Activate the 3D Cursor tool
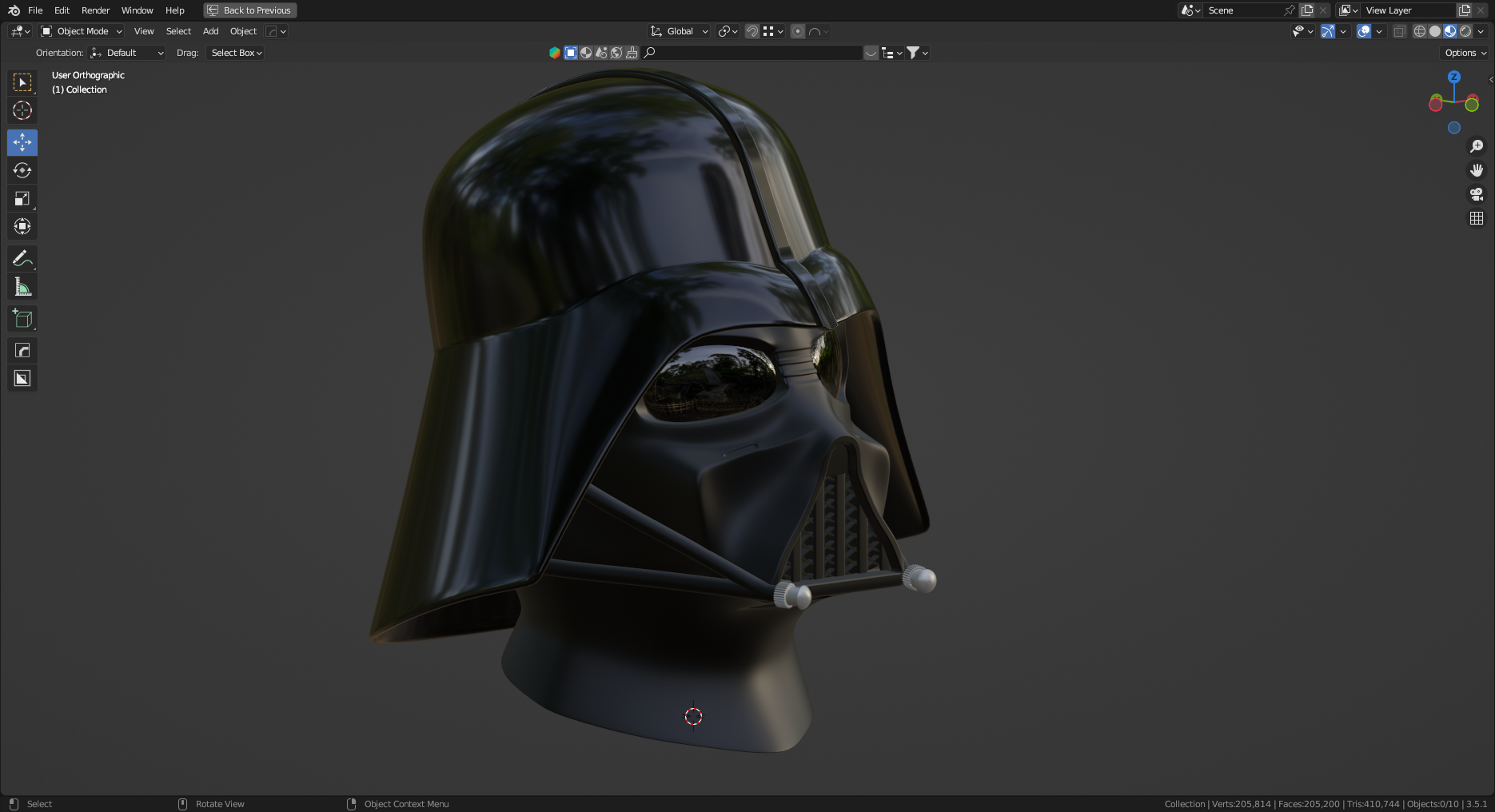The width and height of the screenshot is (1495, 812). coord(22,110)
